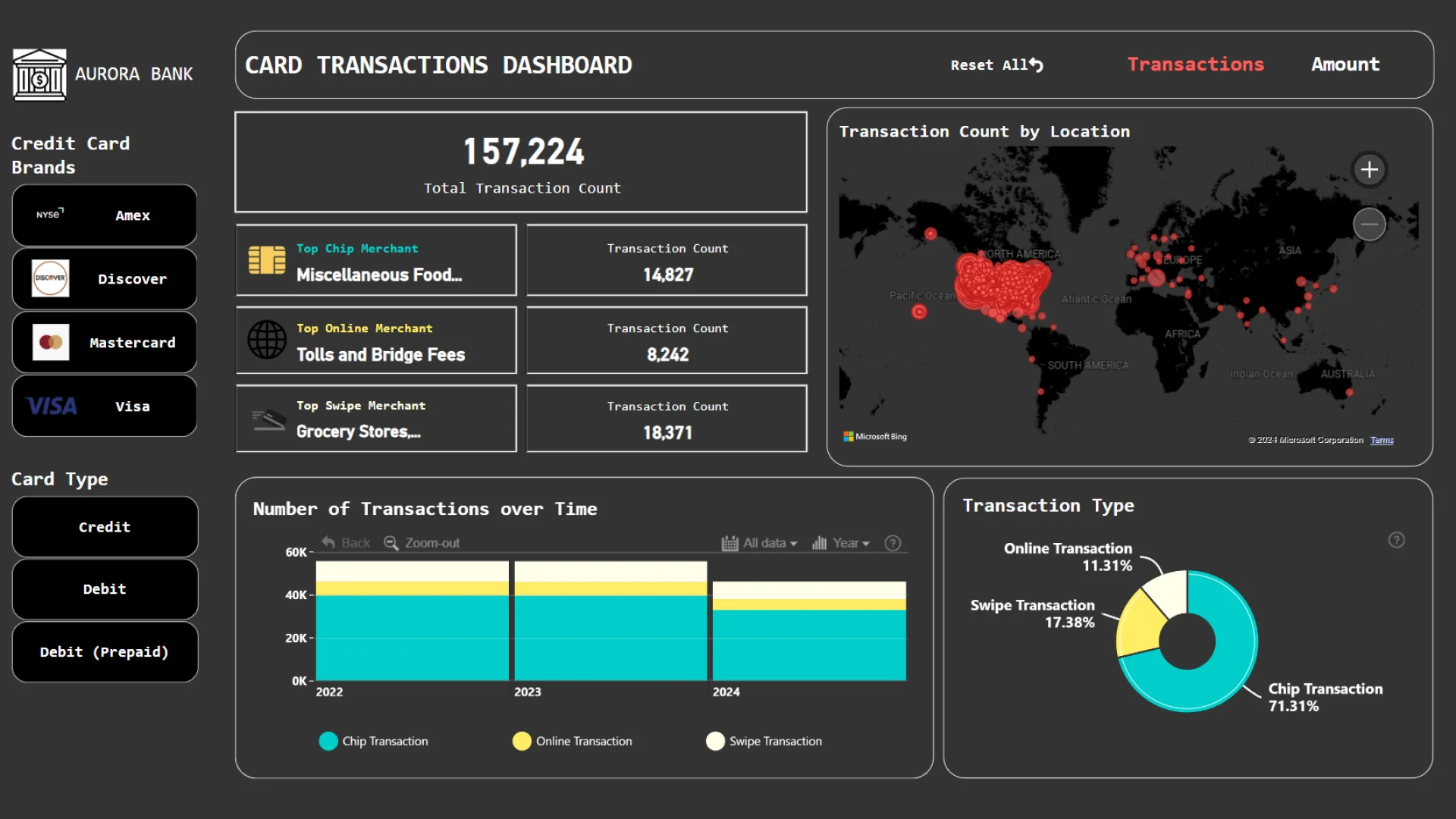The image size is (1456, 819).
Task: Open the map Terms link
Action: click(1382, 440)
